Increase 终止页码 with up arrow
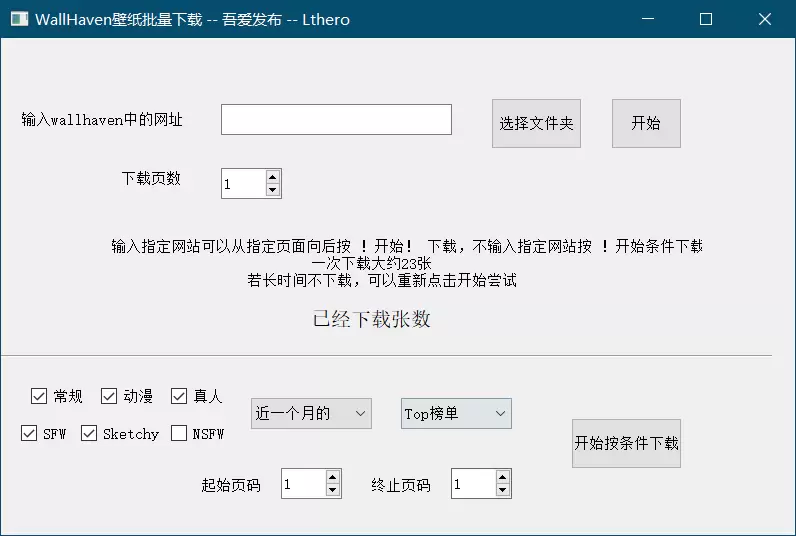 point(503,477)
